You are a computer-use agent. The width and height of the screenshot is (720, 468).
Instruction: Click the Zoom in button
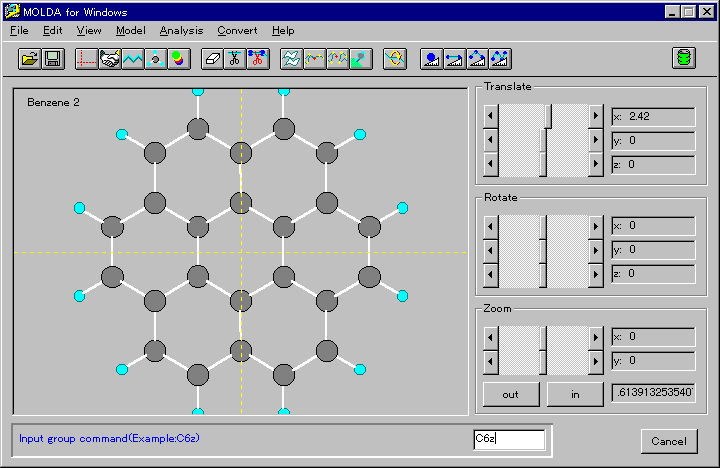click(575, 394)
